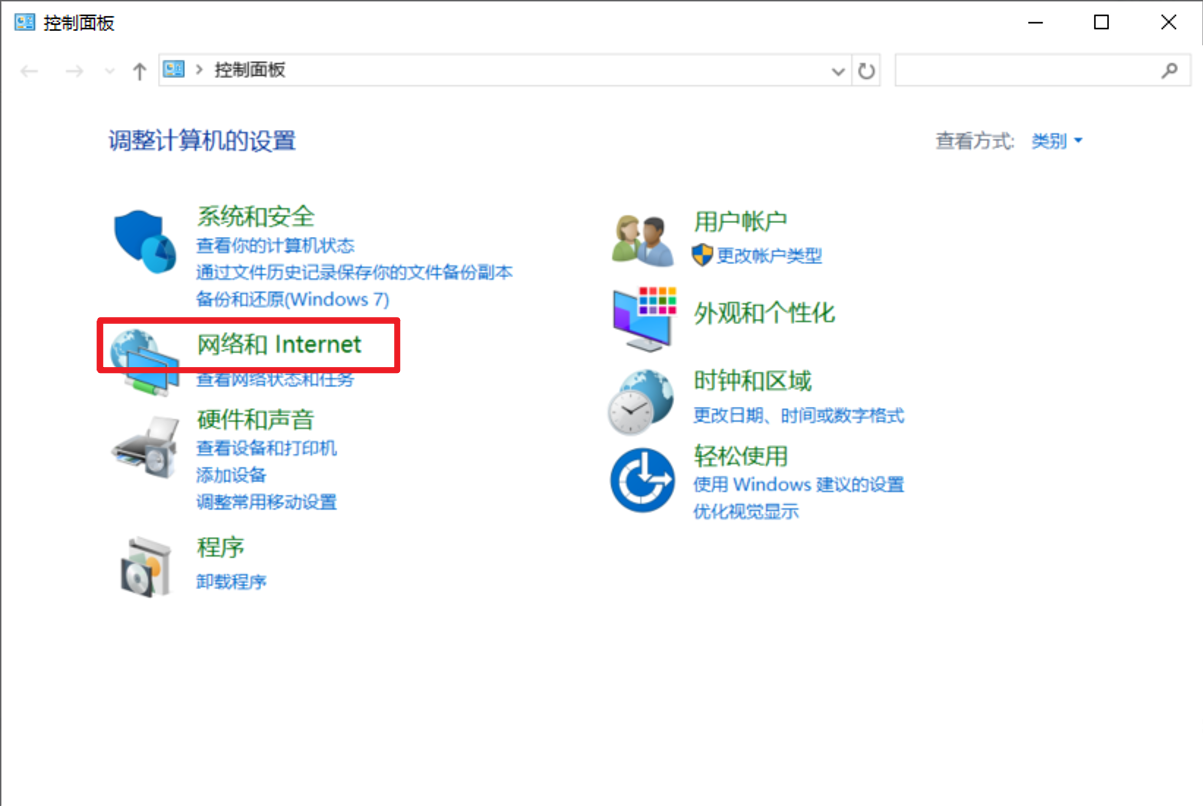Close the Control Panel window
Image resolution: width=1203 pixels, height=806 pixels.
[1168, 23]
